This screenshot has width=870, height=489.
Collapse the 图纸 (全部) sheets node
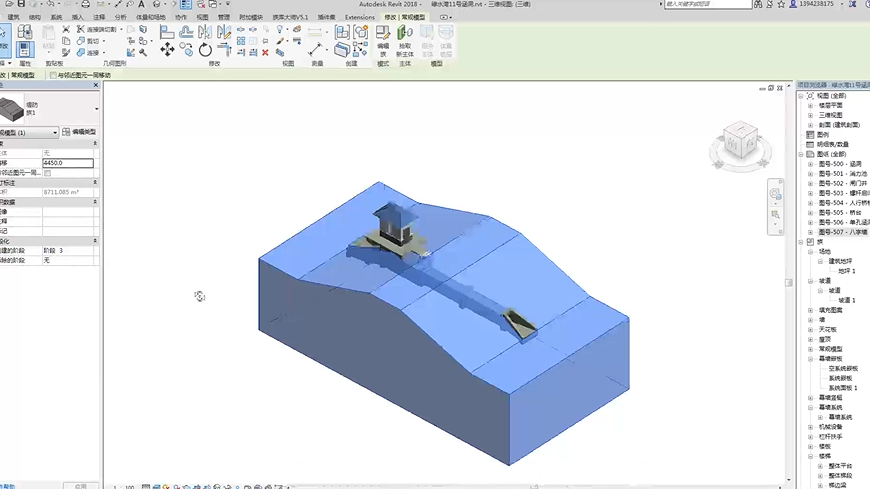click(x=801, y=154)
